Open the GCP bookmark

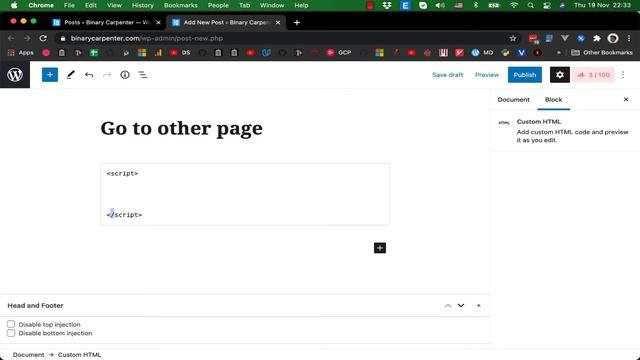click(340, 53)
